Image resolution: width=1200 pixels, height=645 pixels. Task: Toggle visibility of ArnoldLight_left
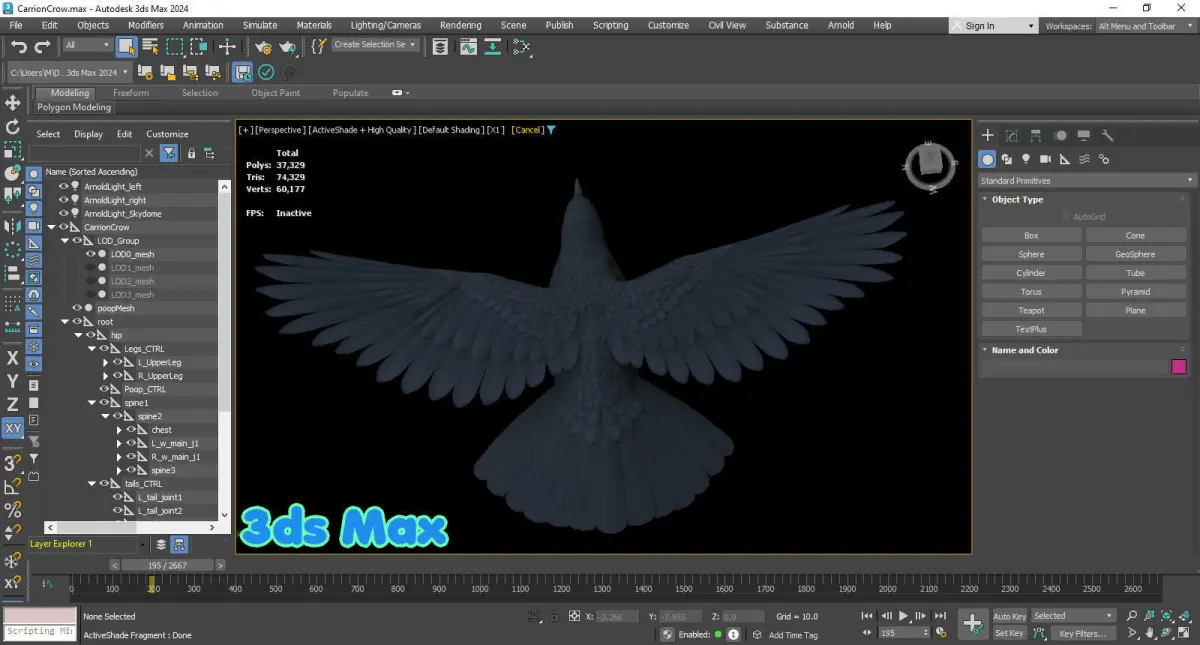click(x=64, y=186)
